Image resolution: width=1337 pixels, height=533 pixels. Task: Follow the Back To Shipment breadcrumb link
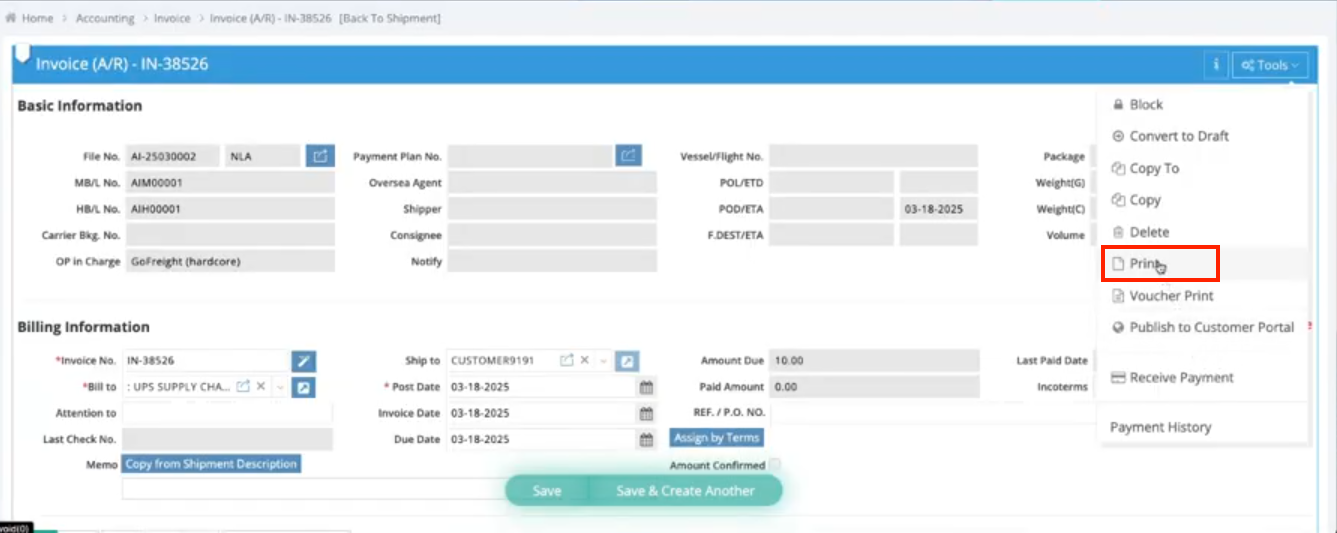pos(390,18)
